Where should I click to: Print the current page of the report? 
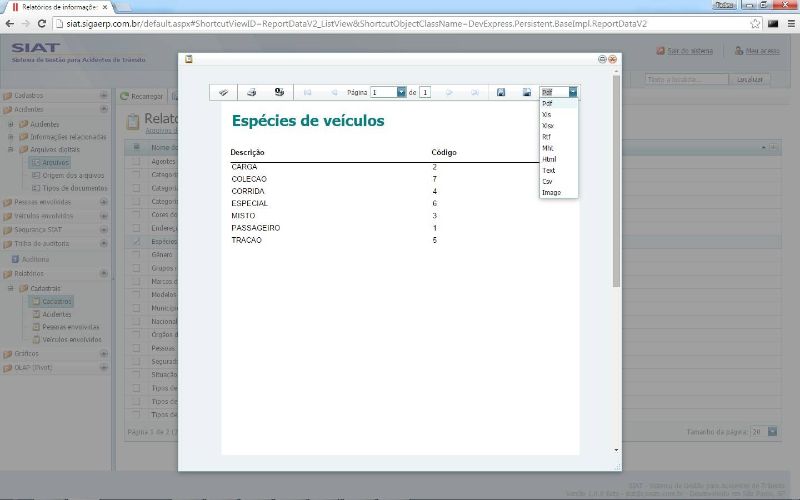pyautogui.click(x=279, y=92)
